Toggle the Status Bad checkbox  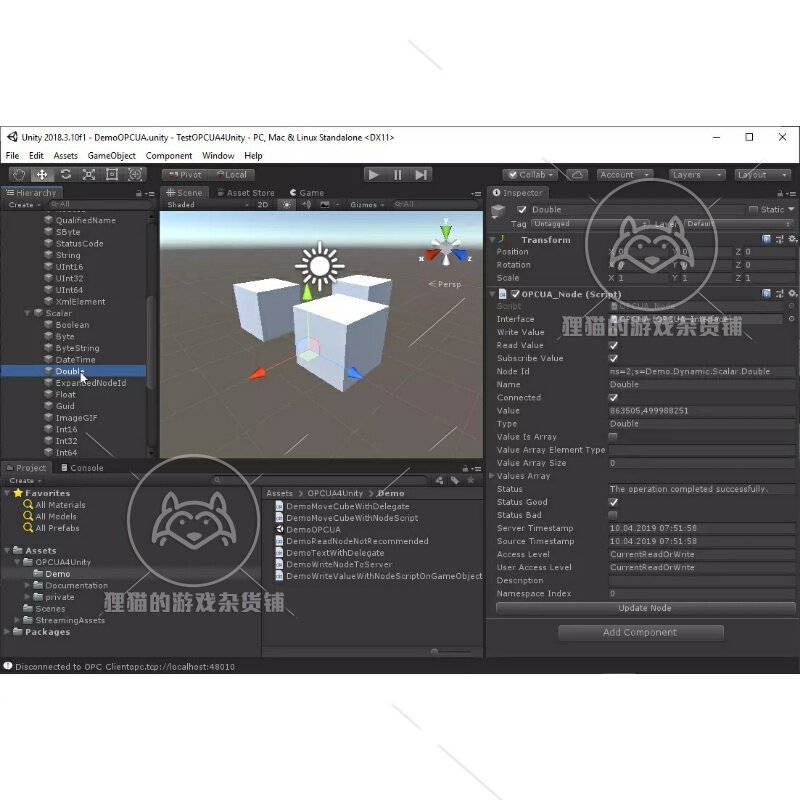tap(613, 515)
